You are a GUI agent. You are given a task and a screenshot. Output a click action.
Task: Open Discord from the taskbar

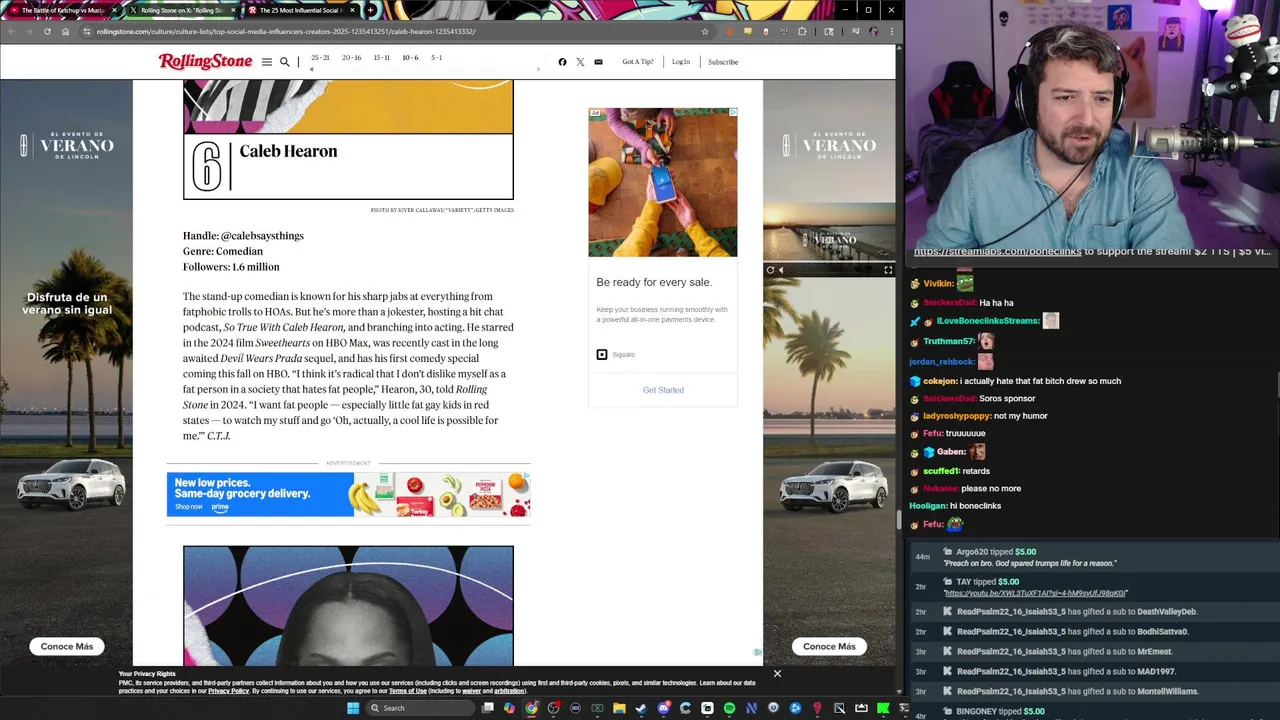coord(663,708)
